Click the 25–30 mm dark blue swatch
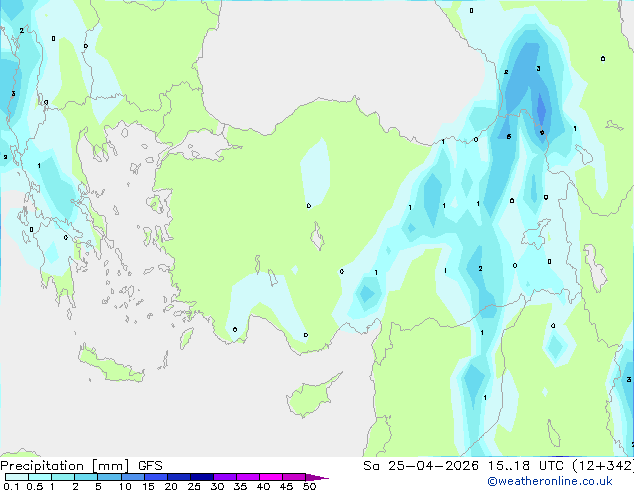634x490 pixels. (202, 477)
